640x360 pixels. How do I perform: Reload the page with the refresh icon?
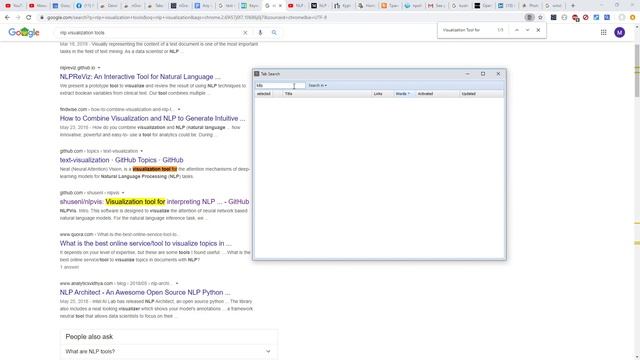29,18
